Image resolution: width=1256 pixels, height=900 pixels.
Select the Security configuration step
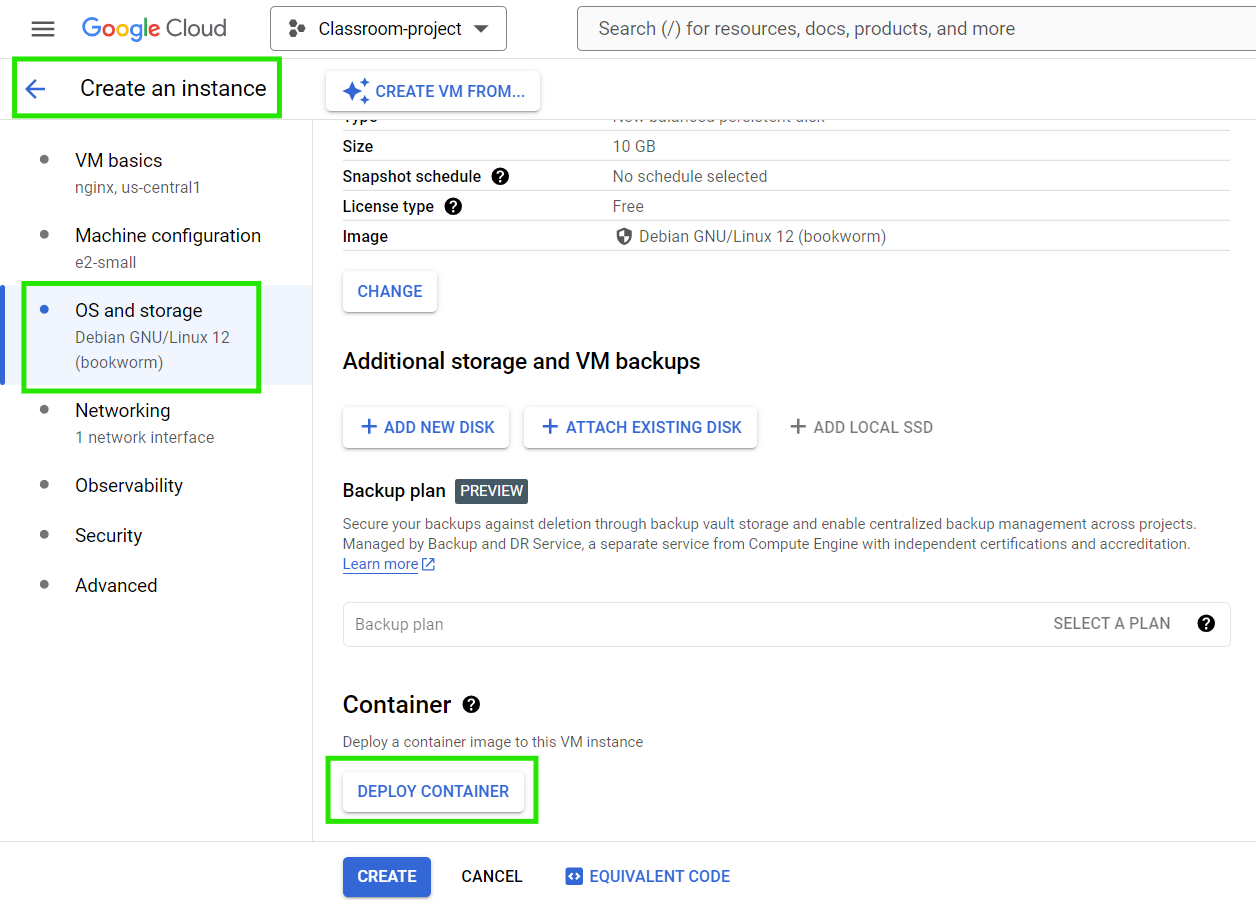coord(108,535)
